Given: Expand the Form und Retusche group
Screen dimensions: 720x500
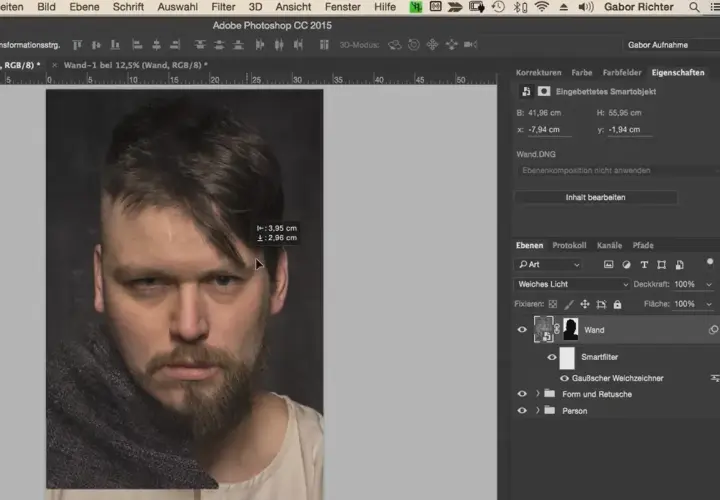Looking at the screenshot, I should pyautogui.click(x=537, y=394).
